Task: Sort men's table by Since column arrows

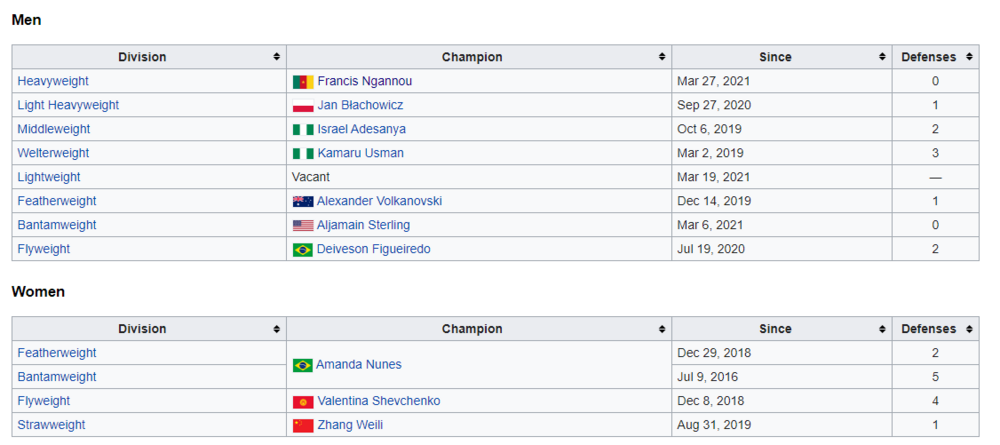Action: tap(882, 58)
